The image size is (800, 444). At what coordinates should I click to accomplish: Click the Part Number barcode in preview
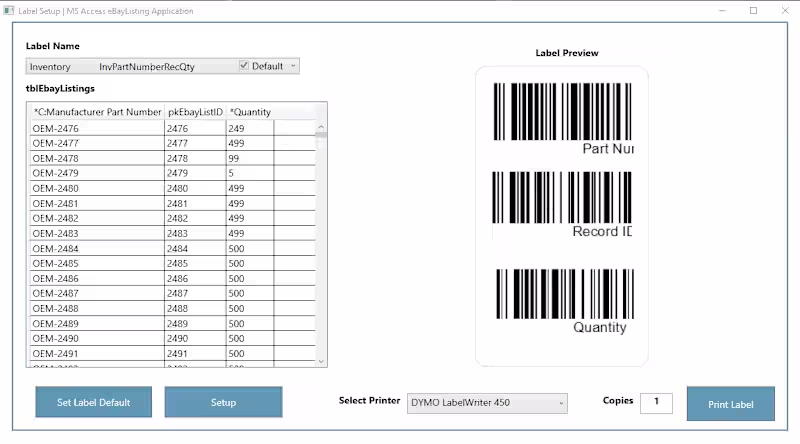pos(562,111)
